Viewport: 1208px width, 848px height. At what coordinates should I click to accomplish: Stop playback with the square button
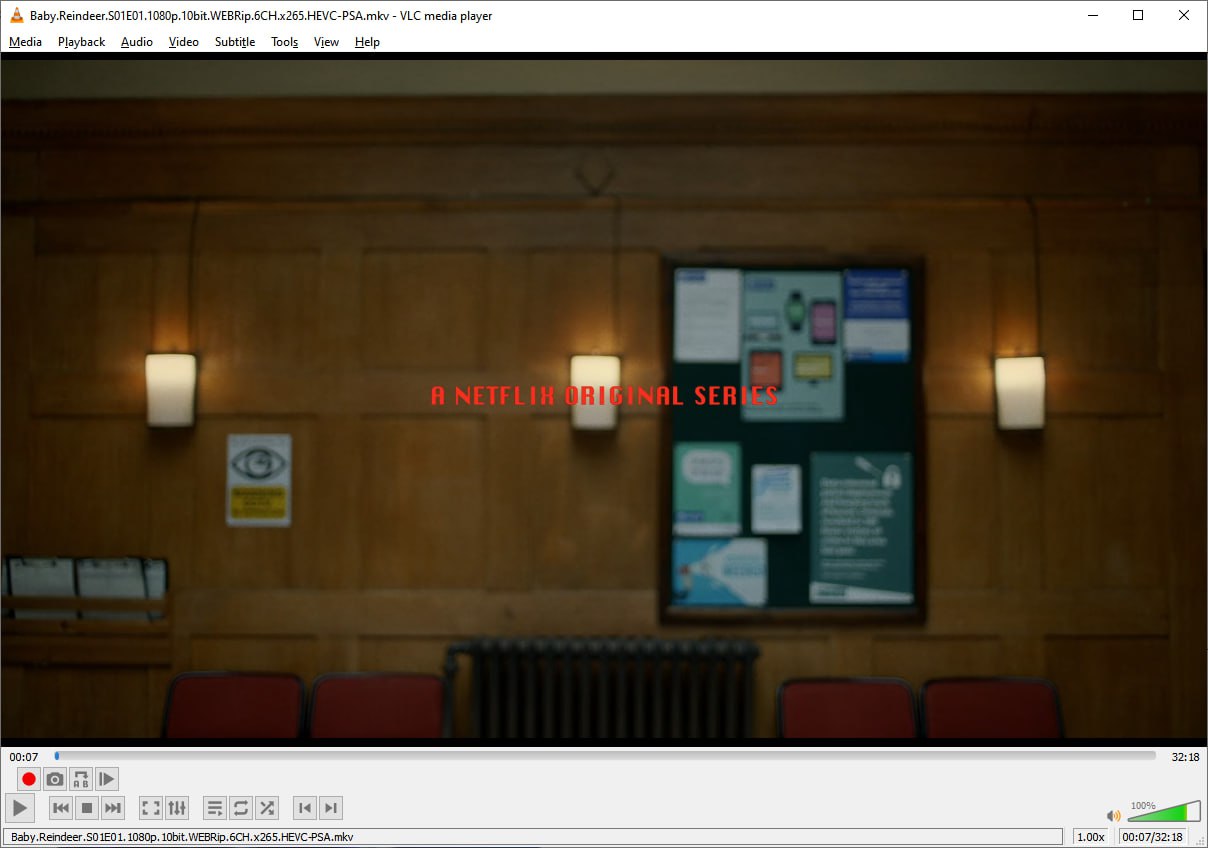coord(87,808)
